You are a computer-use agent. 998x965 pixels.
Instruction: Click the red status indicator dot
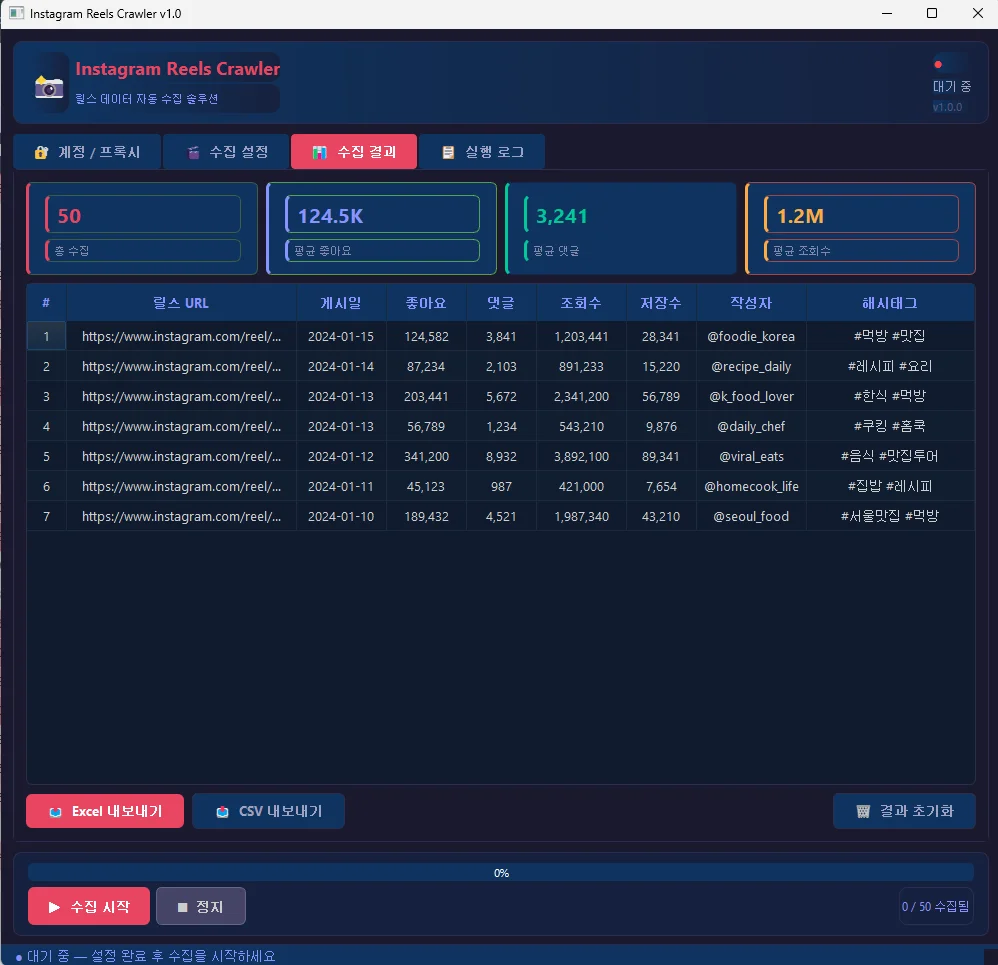(938, 64)
